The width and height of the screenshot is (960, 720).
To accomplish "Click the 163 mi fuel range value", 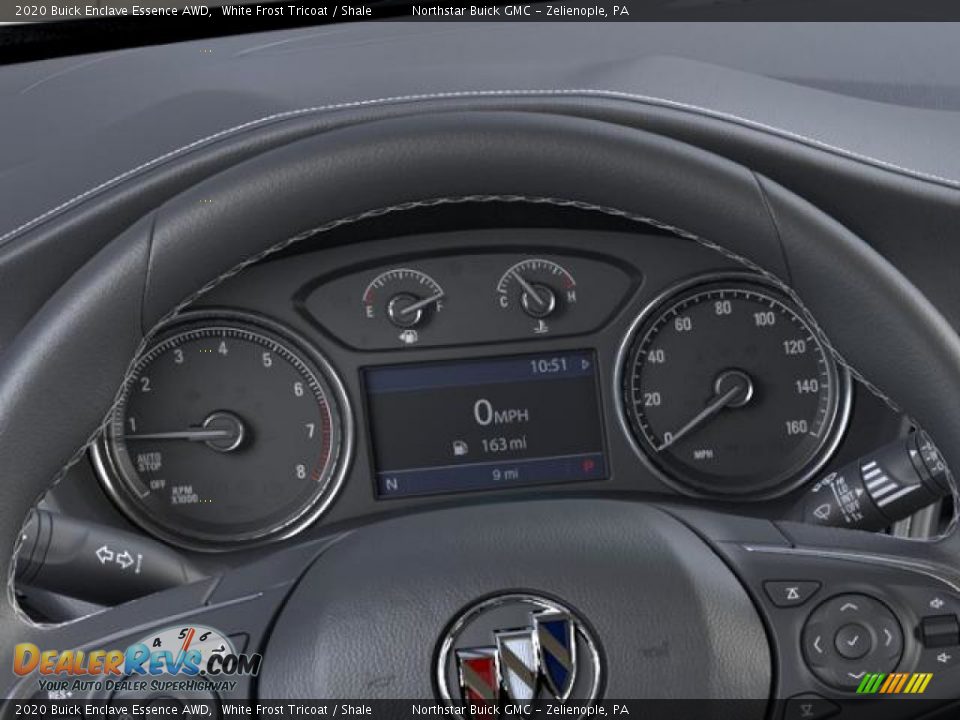I will pyautogui.click(x=503, y=444).
